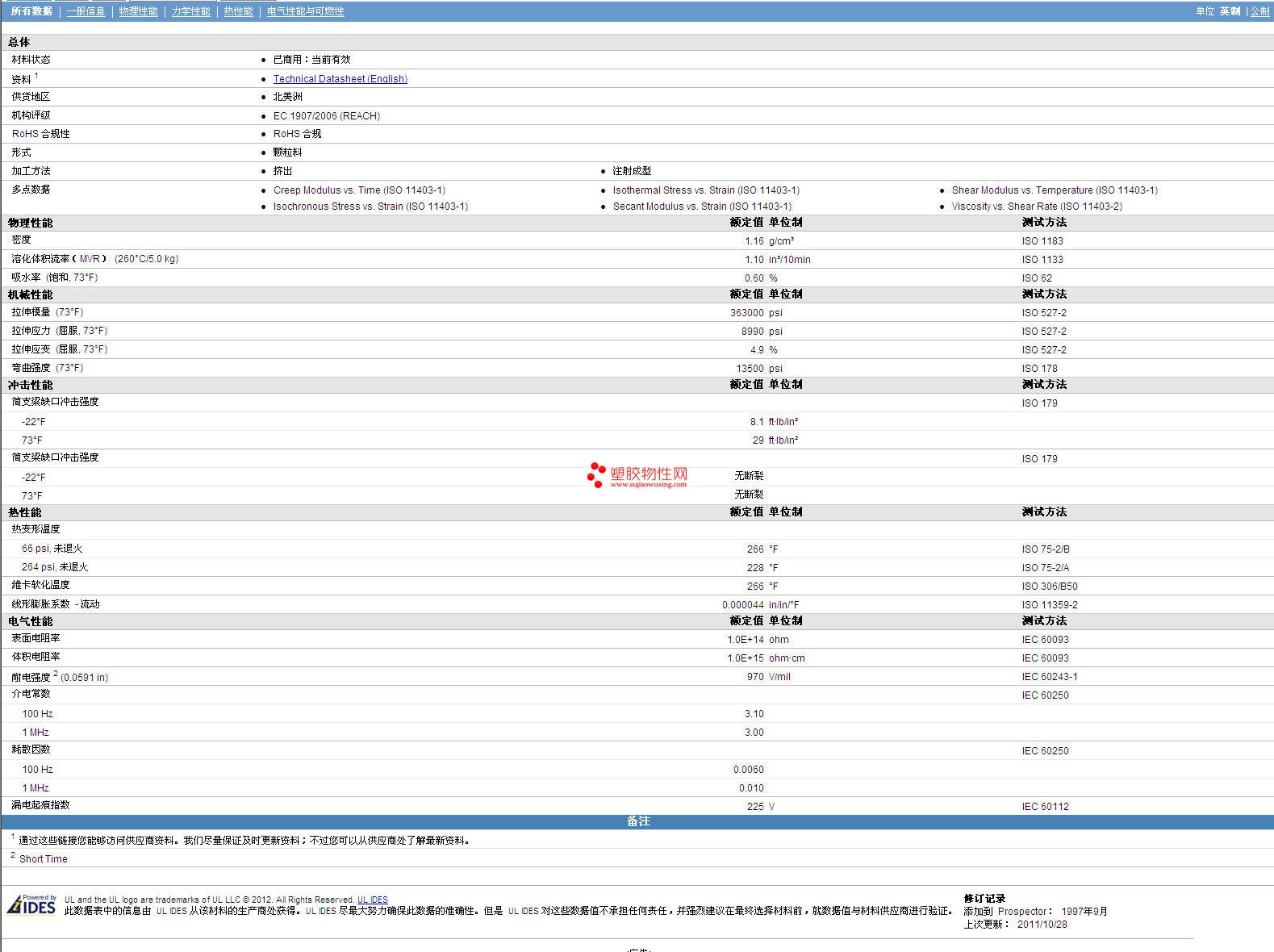1274x952 pixels.
Task: Open Secant Modulus vs. Strain data
Action: pos(702,207)
